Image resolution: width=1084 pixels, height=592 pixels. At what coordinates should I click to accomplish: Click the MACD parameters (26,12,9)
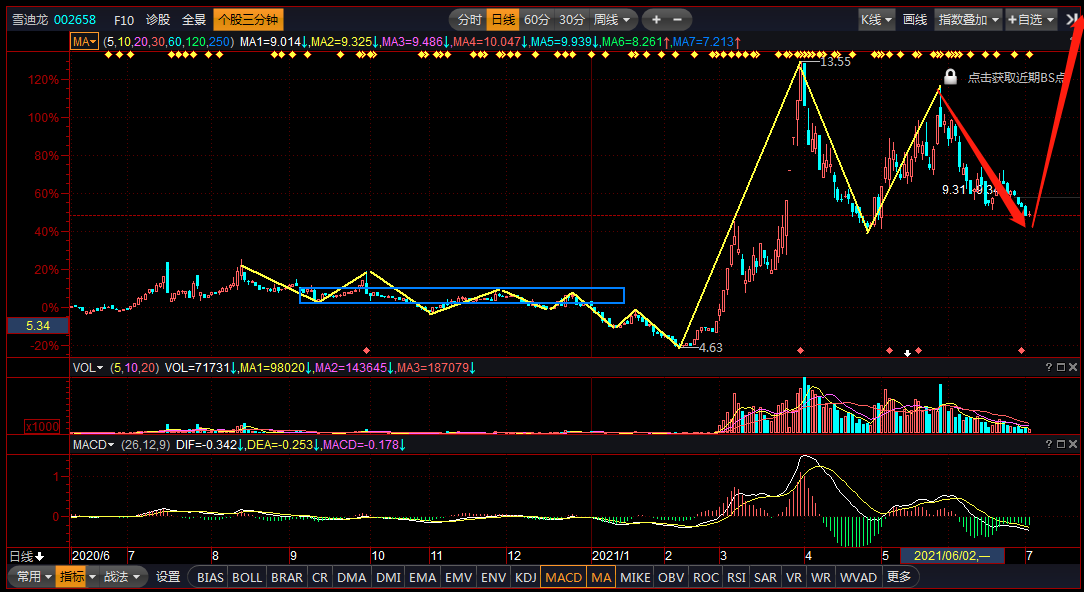point(145,444)
